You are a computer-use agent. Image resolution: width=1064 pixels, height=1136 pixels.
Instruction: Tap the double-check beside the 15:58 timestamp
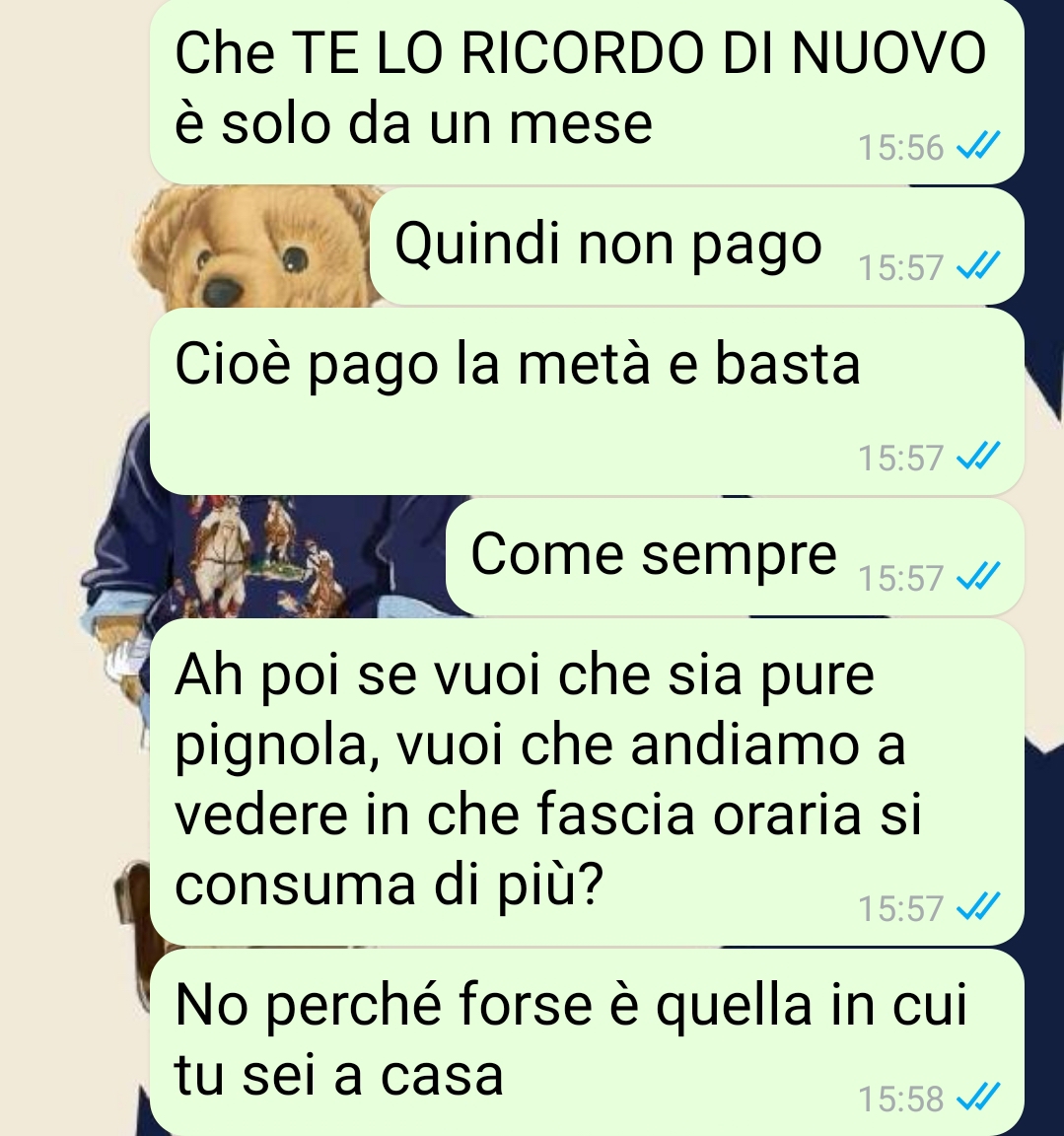pos(978,1097)
